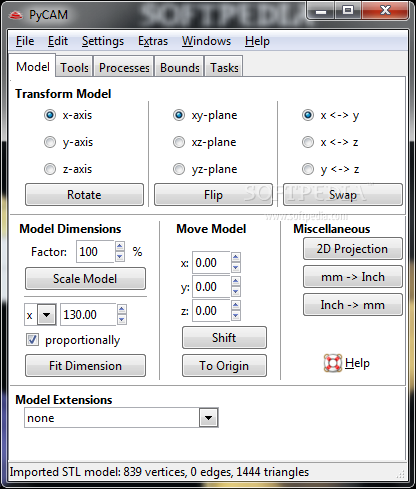Click the To Origin button
The width and height of the screenshot is (416, 489).
(x=224, y=366)
